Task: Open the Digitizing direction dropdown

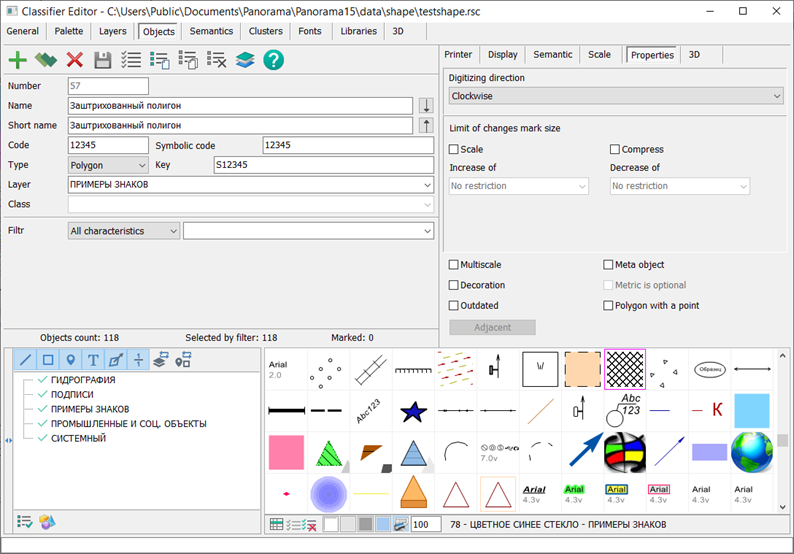Action: point(615,96)
